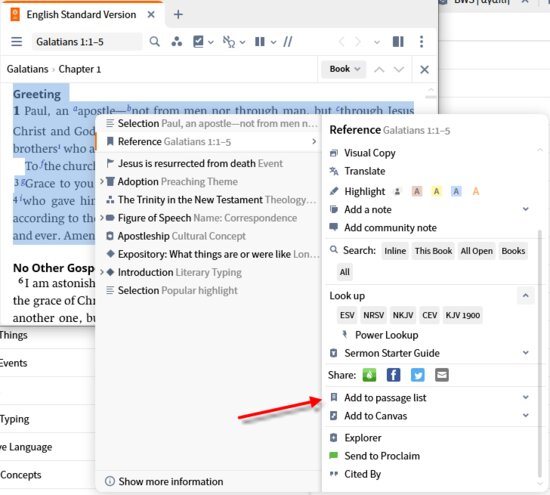Toggle the reading view layout icon

398,42
